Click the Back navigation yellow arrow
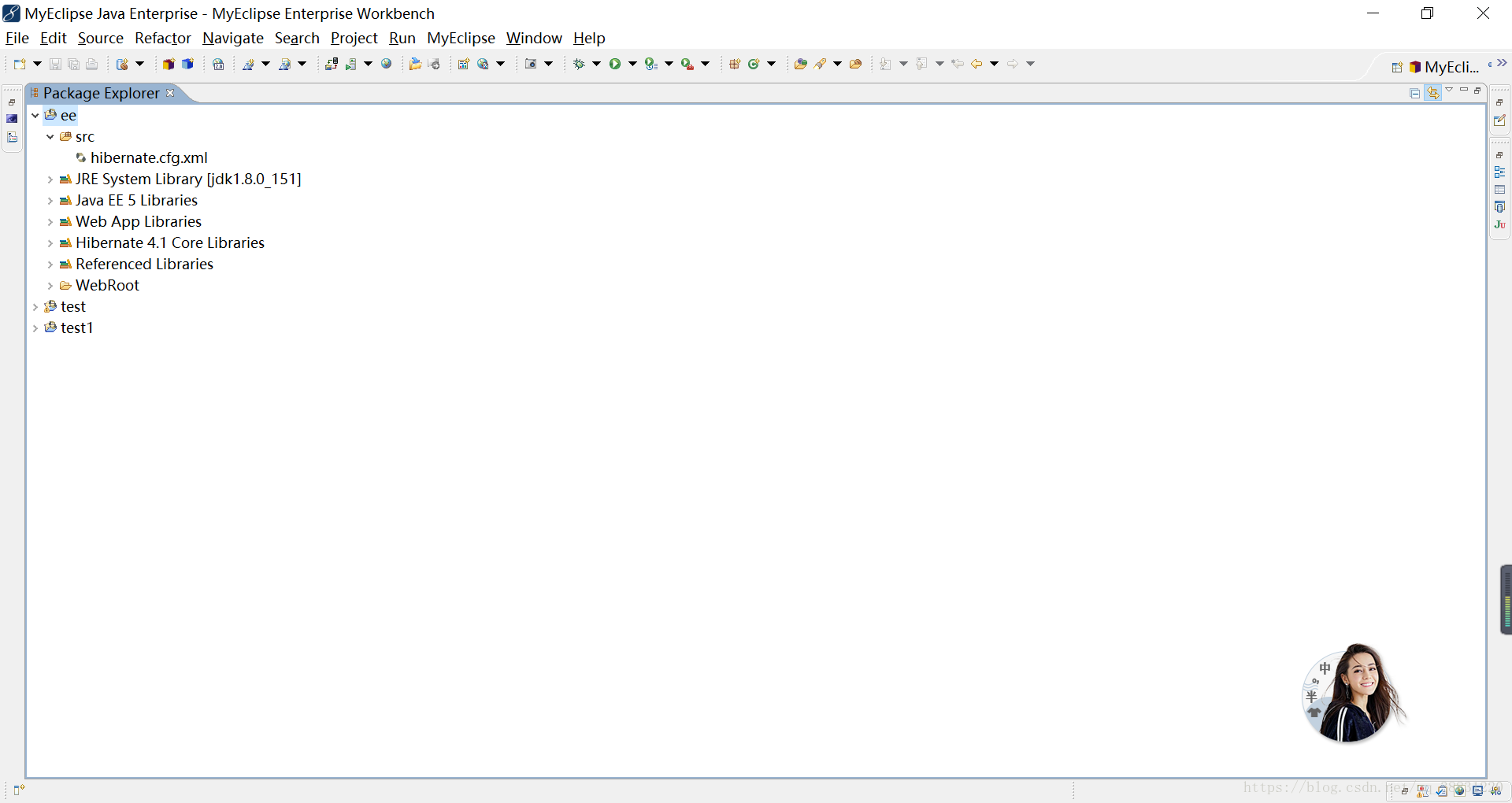 click(x=976, y=64)
